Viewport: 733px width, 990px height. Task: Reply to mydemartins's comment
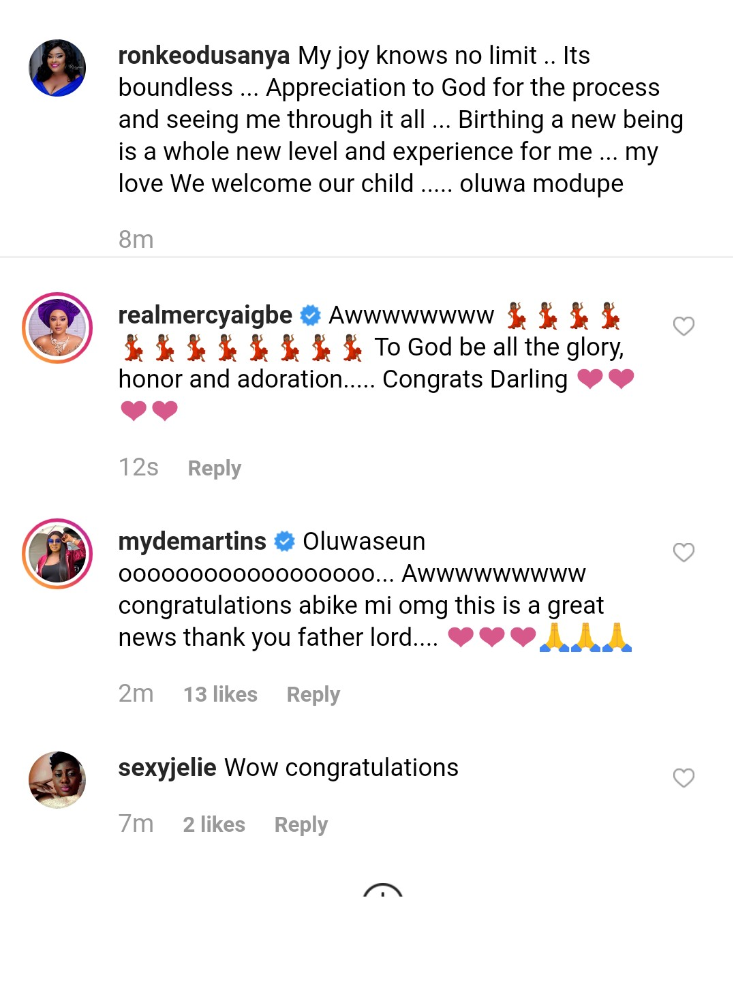tap(313, 694)
